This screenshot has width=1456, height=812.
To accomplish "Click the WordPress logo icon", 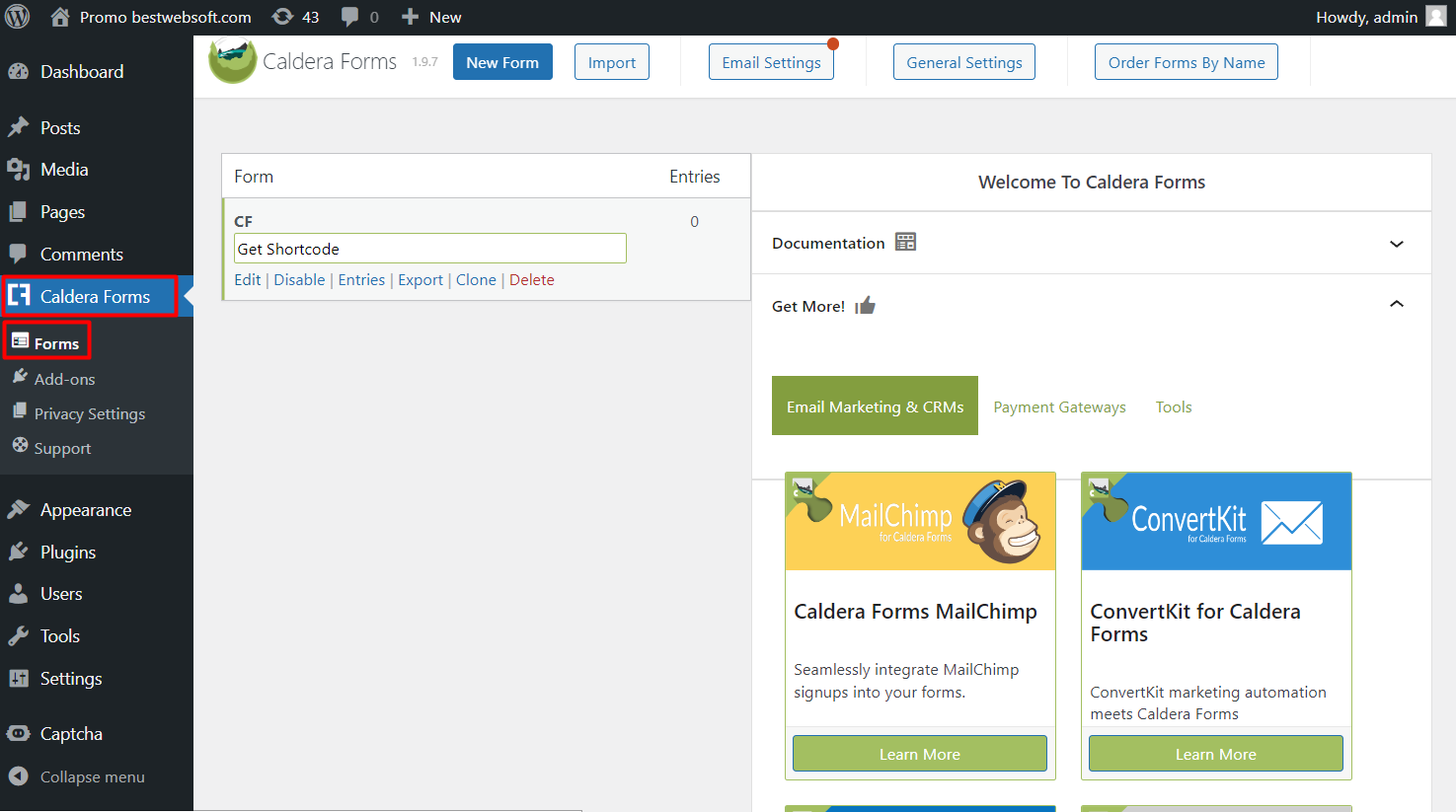I will 18,17.
